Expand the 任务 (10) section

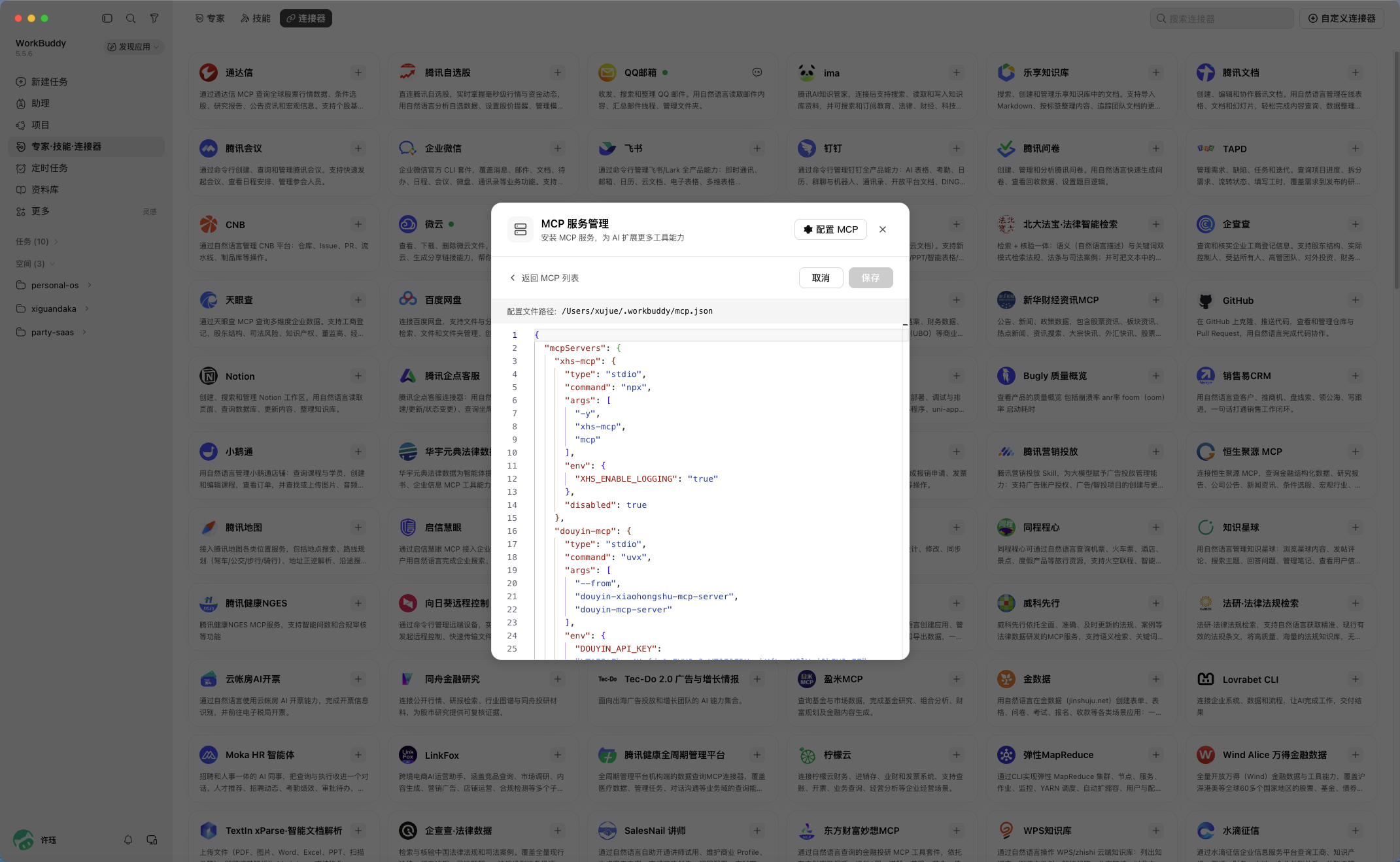click(37, 242)
